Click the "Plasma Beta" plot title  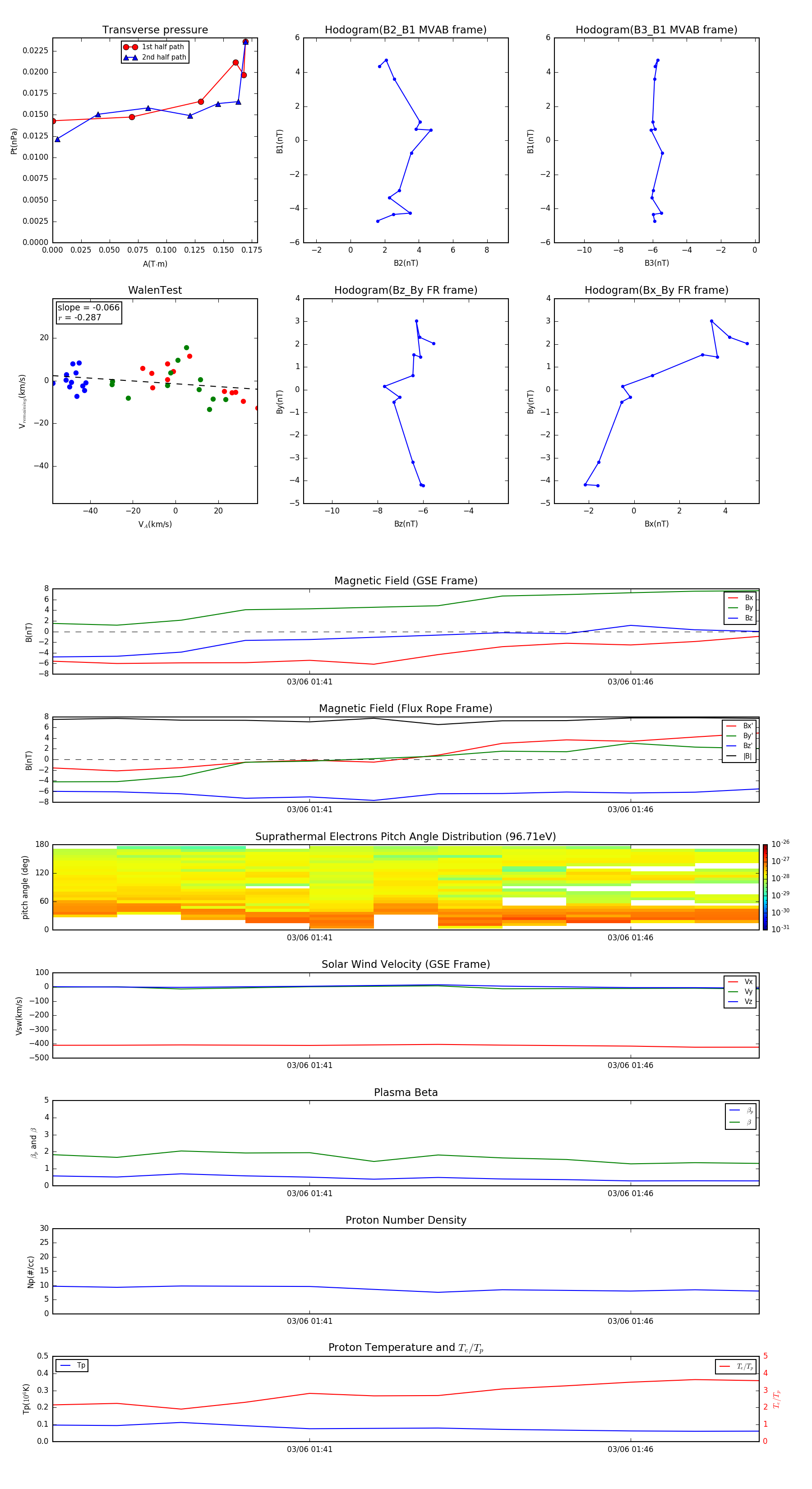coord(406,1093)
